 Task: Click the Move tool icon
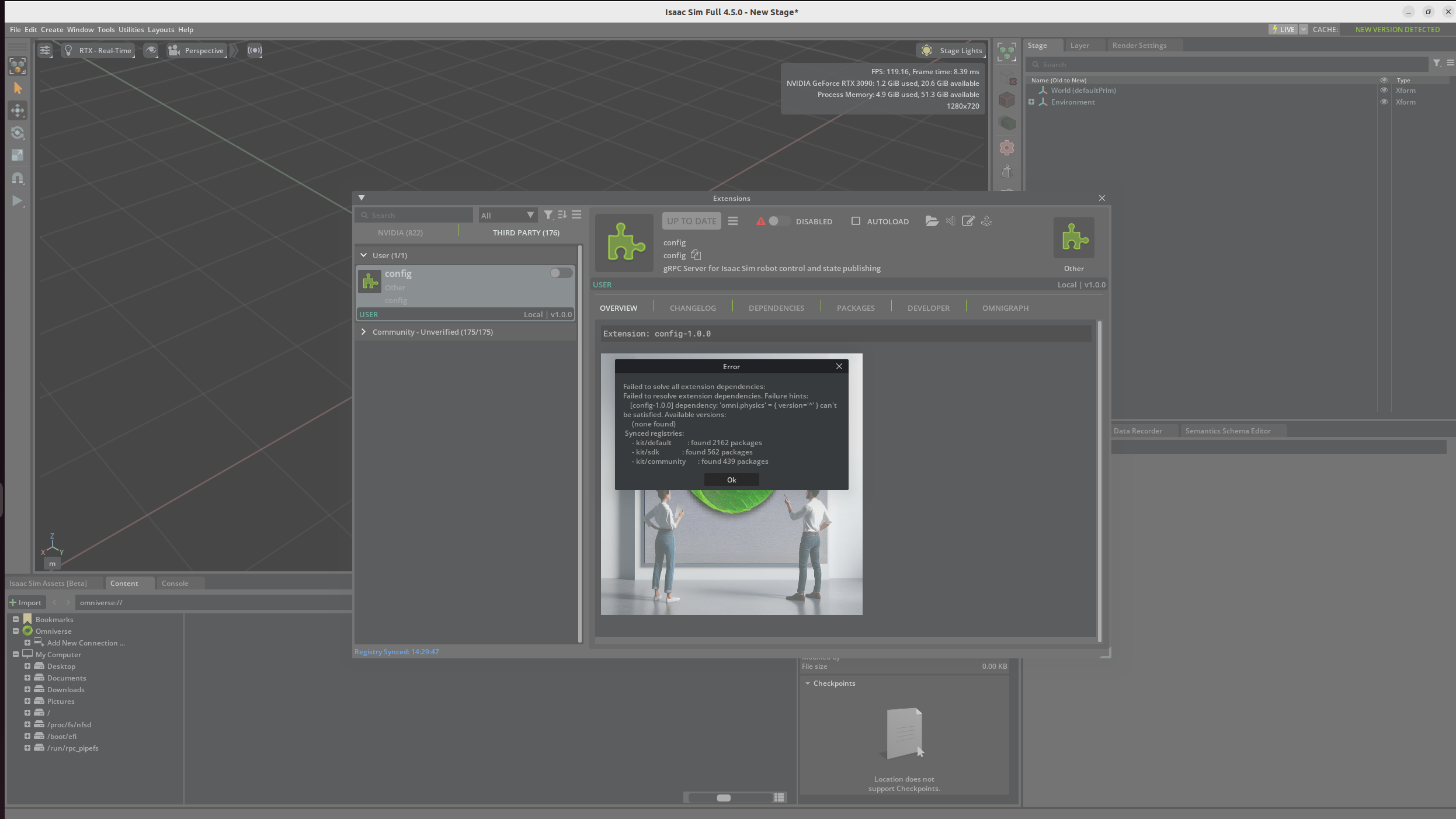(18, 110)
